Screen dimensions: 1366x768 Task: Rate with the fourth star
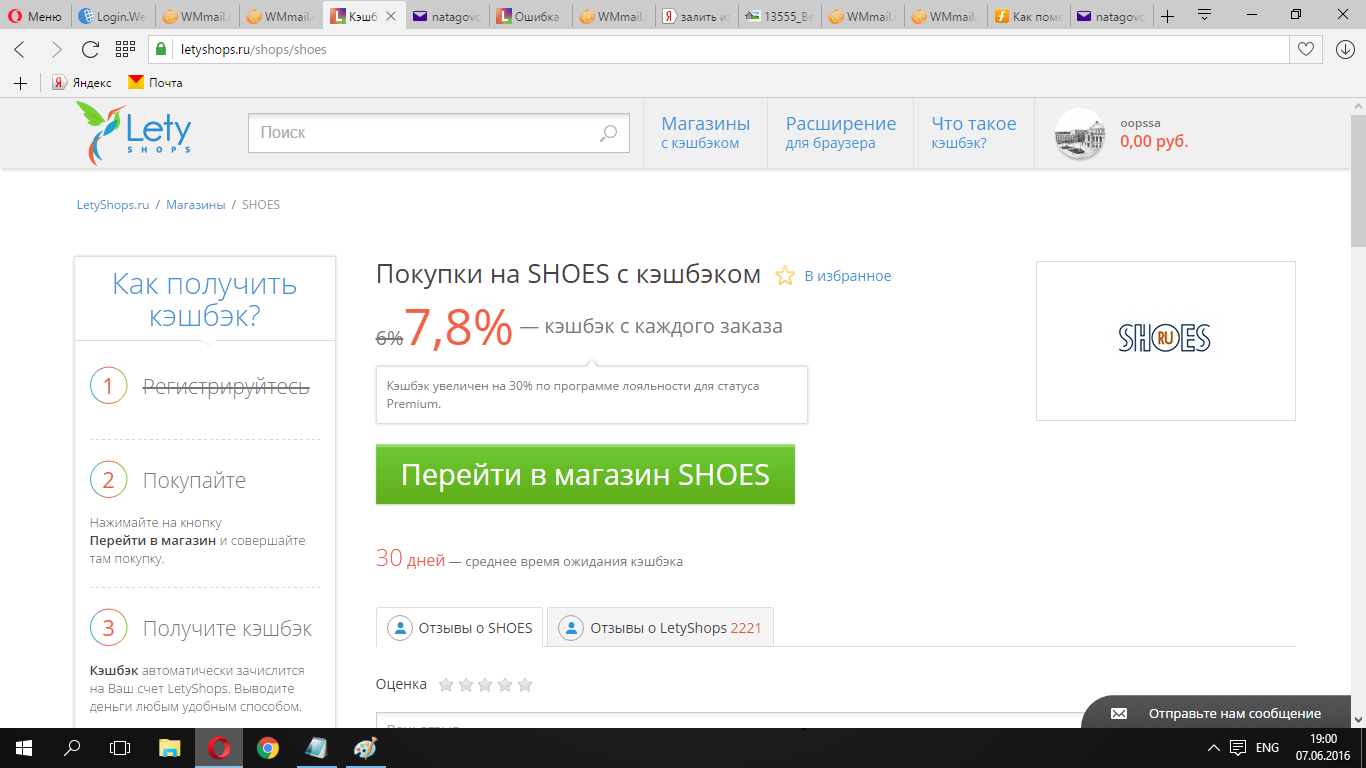click(505, 685)
